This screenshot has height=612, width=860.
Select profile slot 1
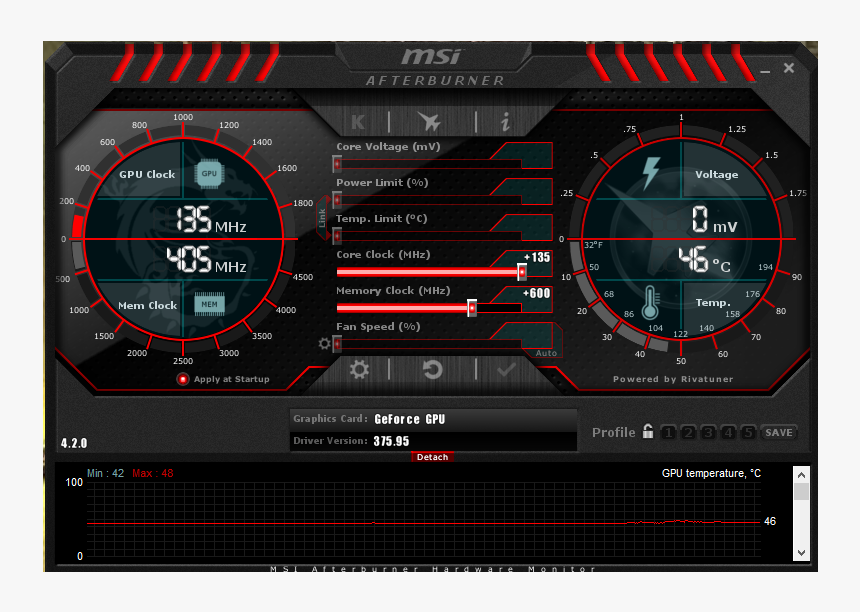[668, 433]
